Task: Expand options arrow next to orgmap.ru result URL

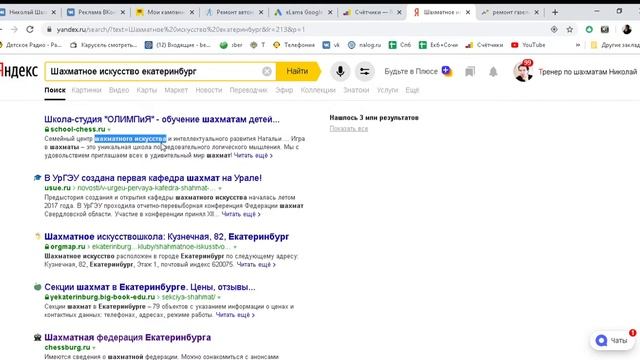Action: coord(235,247)
